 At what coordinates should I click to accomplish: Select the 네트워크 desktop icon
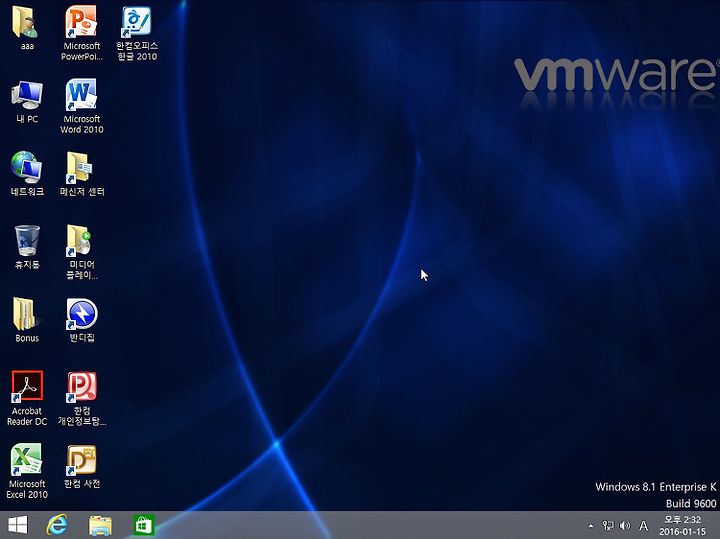27,174
